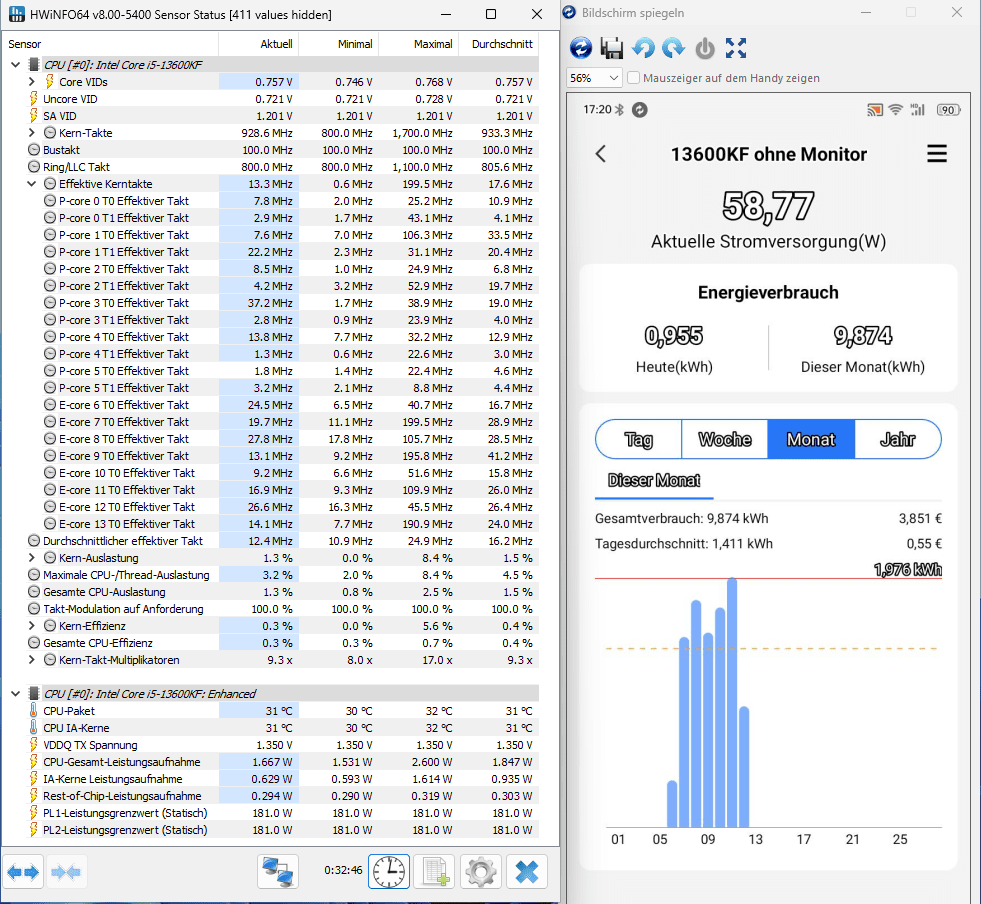Screen dimensions: 981x904
Task: Click the 58,77 current power reading
Action: point(768,206)
